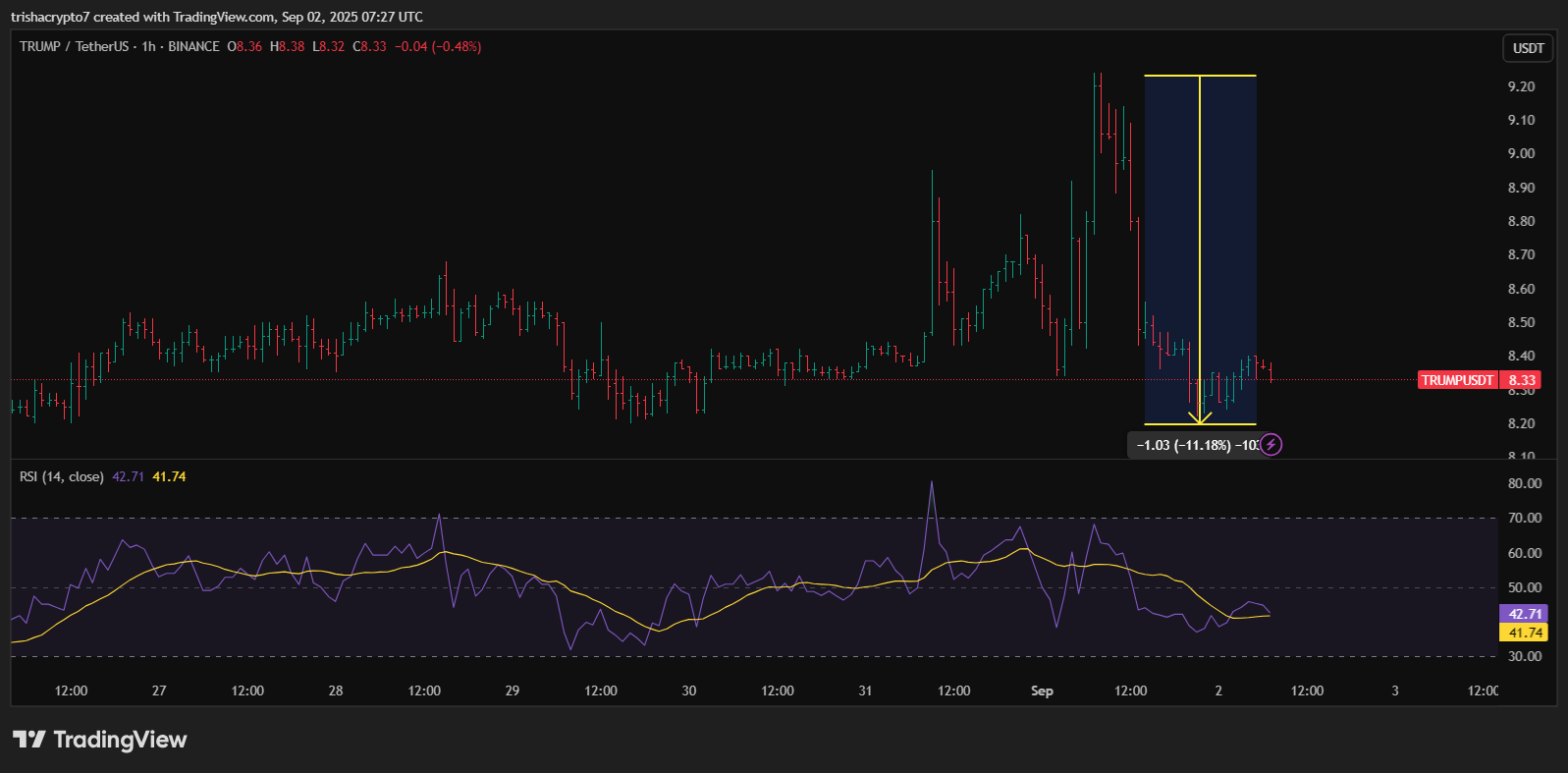The width and height of the screenshot is (1568, 773).
Task: Click the 8.60 price axis label
Action: [1521, 289]
